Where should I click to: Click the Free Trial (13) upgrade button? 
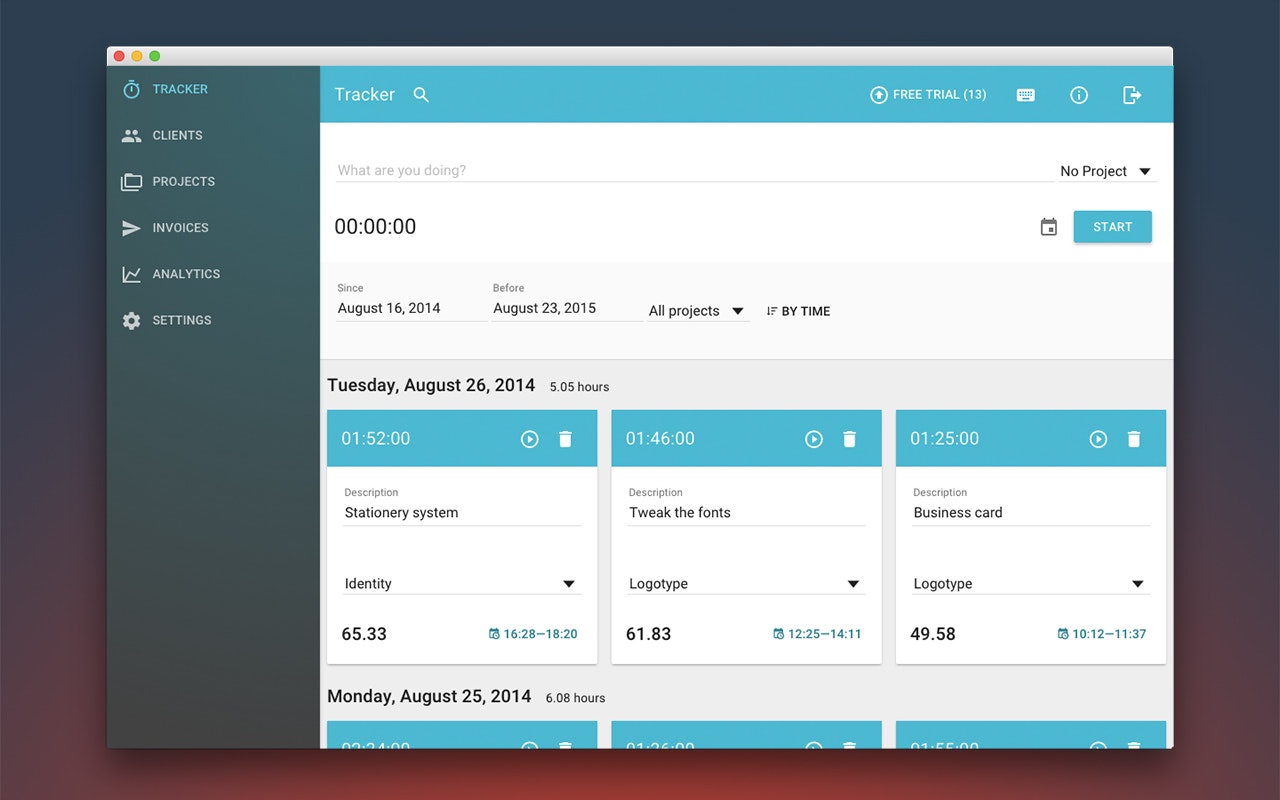pos(928,95)
